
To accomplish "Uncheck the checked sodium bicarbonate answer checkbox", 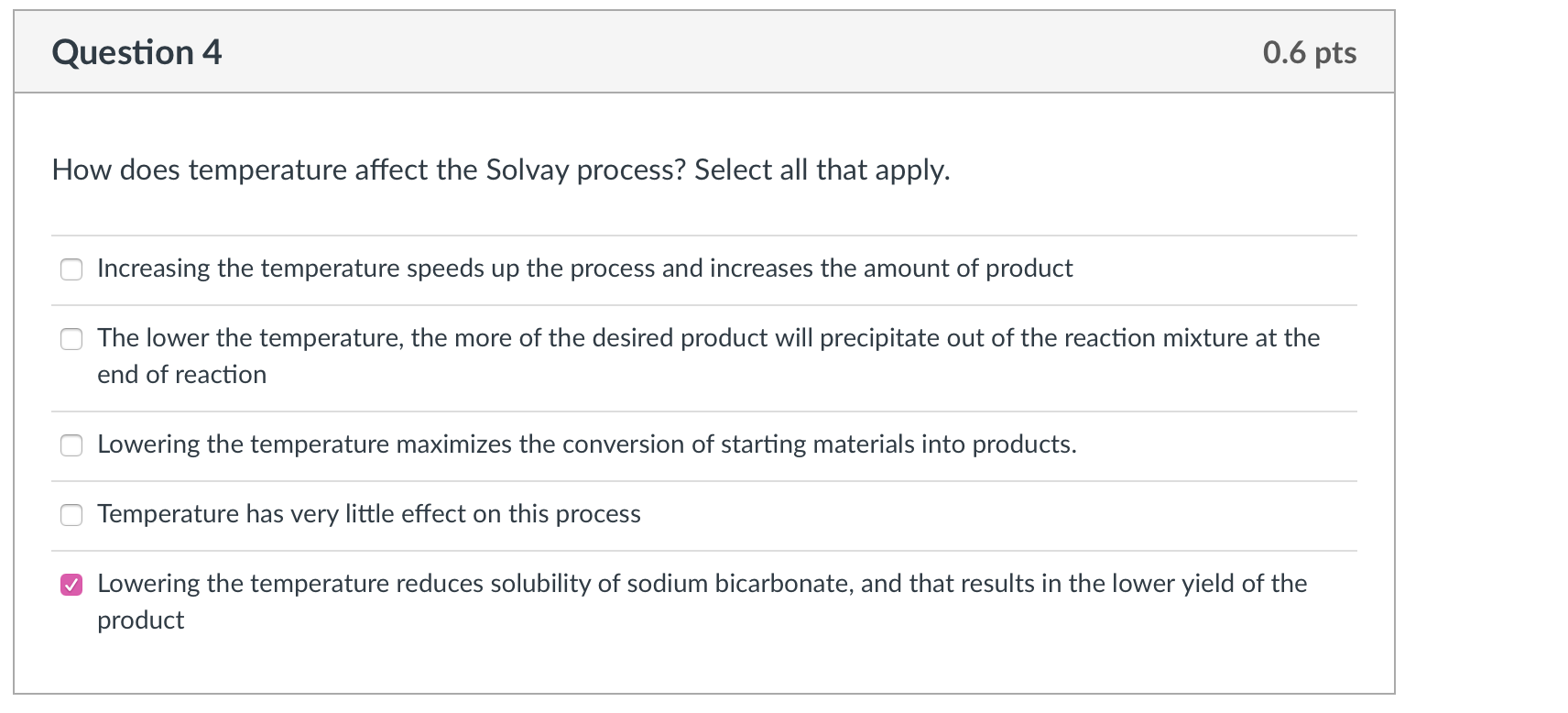I will pyautogui.click(x=71, y=585).
